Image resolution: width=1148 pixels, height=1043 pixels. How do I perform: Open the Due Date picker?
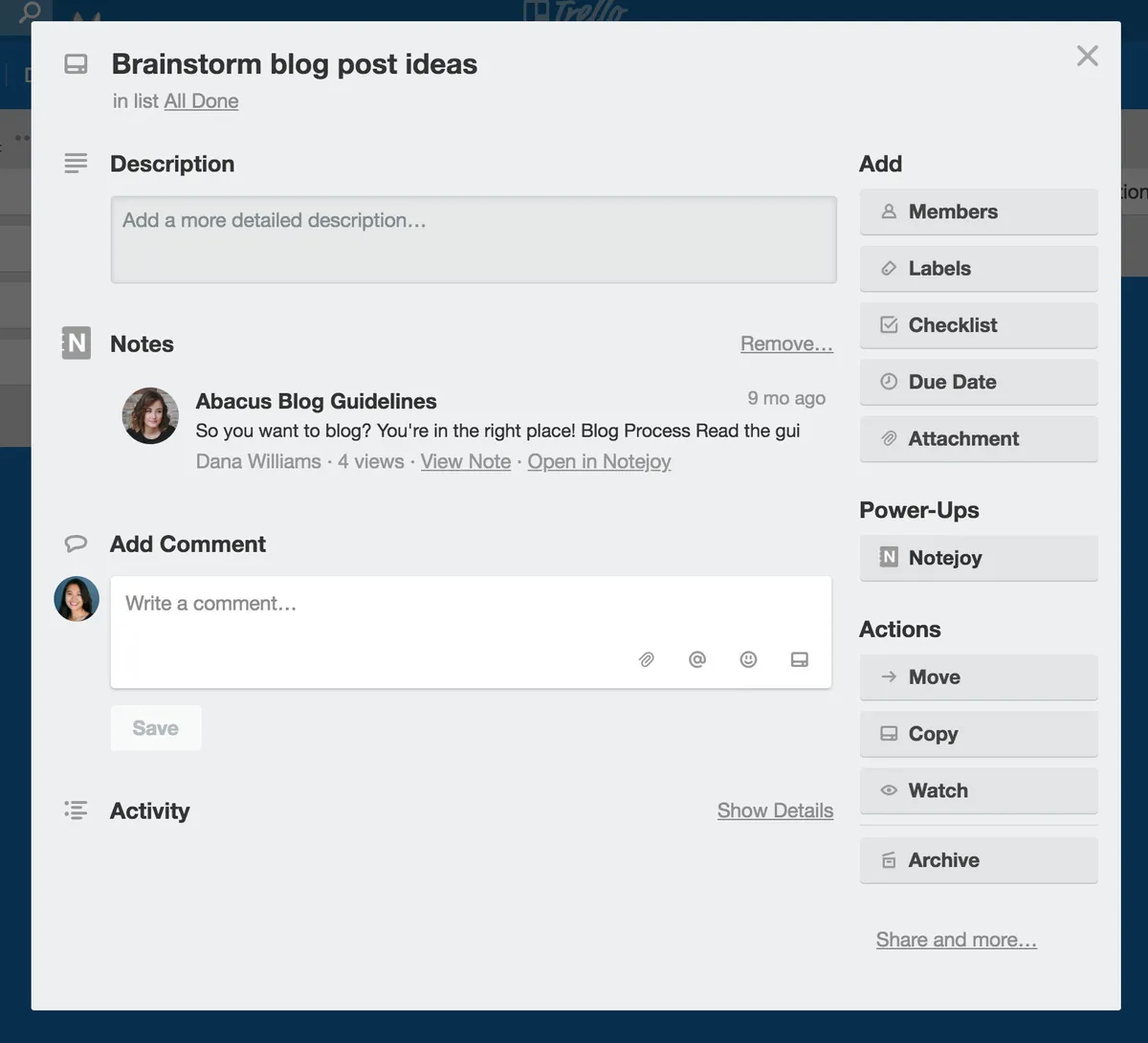coord(978,382)
